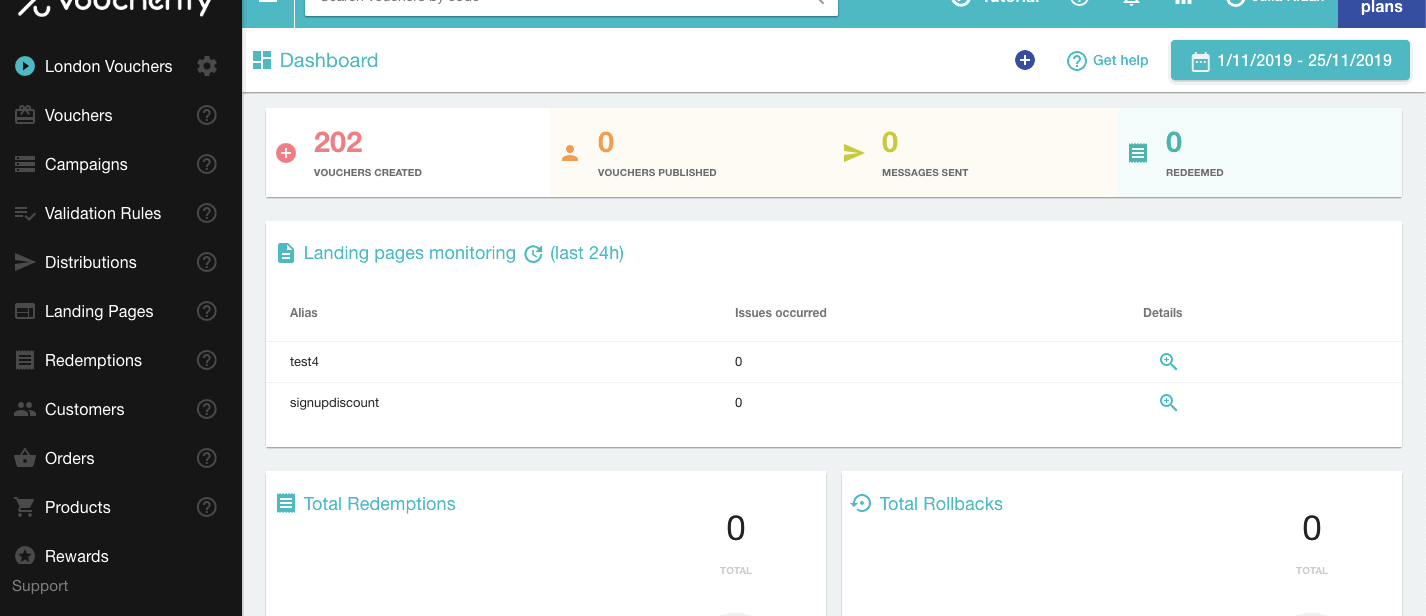Open Validation Rules section

point(103,213)
